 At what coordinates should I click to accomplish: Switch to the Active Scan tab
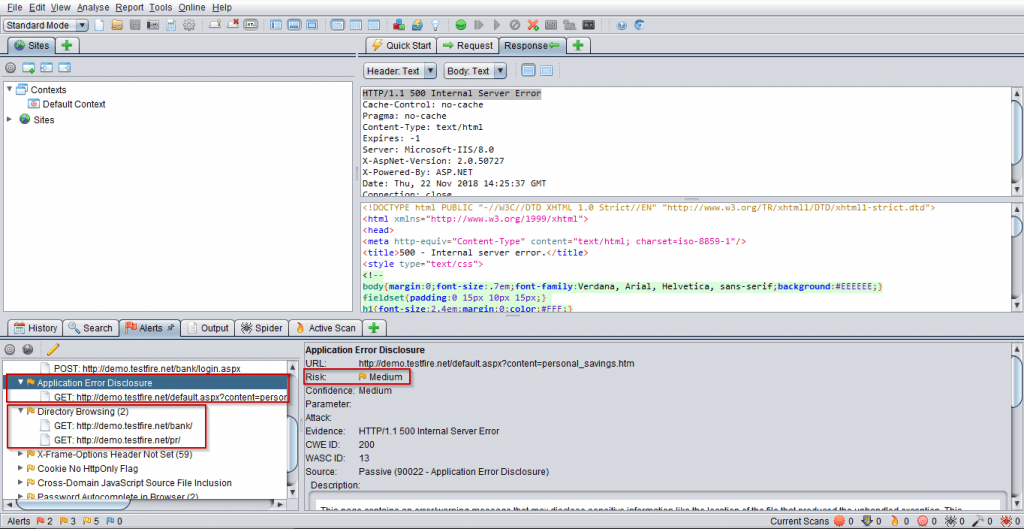(x=325, y=328)
